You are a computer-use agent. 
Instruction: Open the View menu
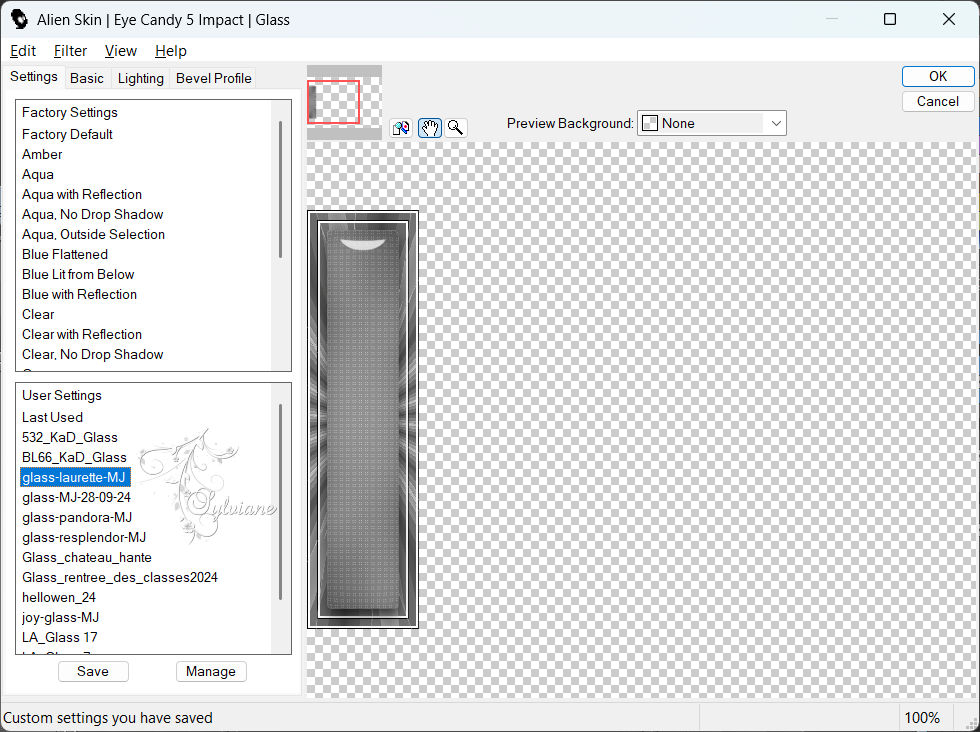click(x=121, y=51)
